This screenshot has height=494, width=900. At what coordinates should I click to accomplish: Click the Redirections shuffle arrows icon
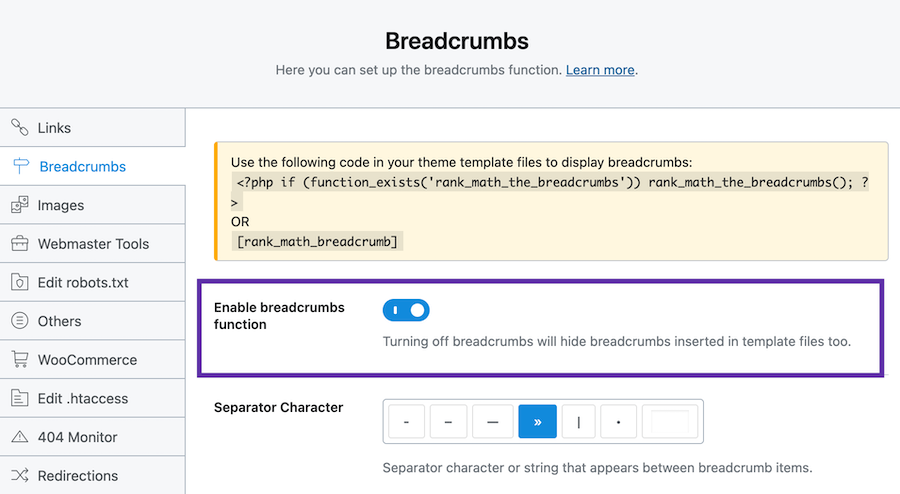click(19, 476)
